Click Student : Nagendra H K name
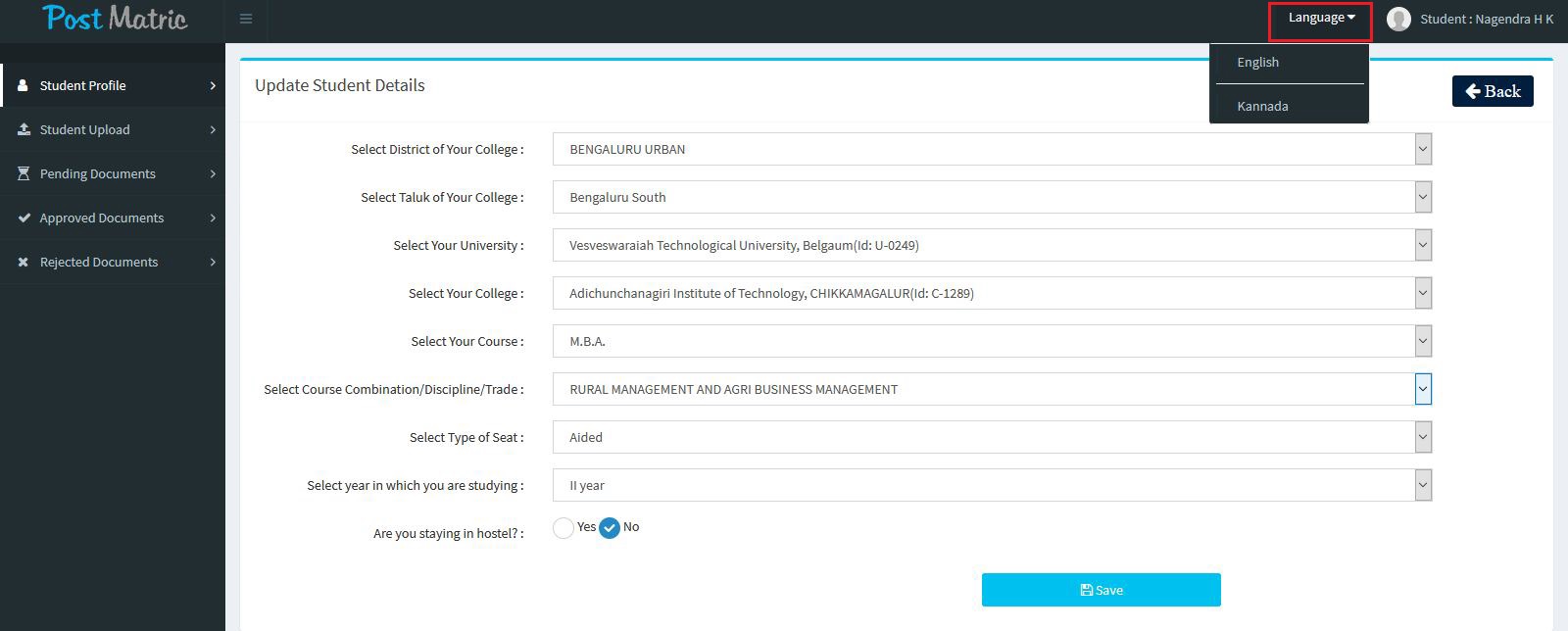The height and width of the screenshot is (631, 1568). [1487, 19]
